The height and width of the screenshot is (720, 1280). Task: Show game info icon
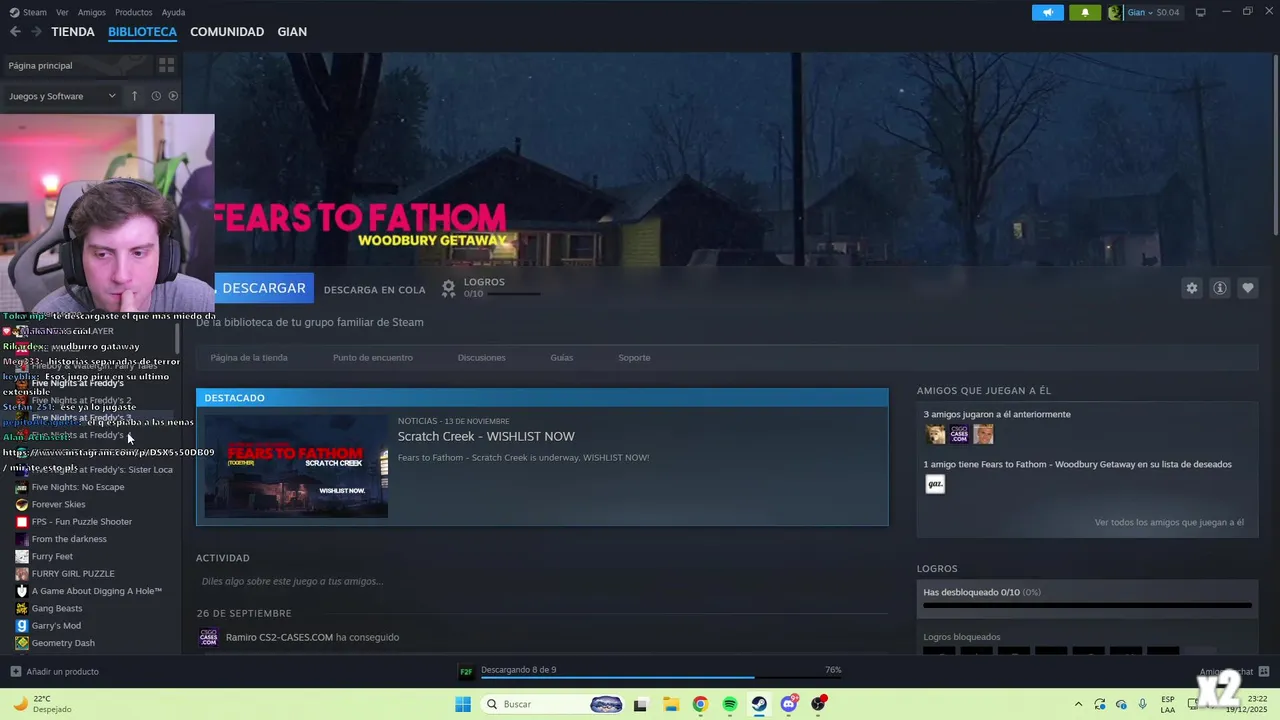point(1220,288)
